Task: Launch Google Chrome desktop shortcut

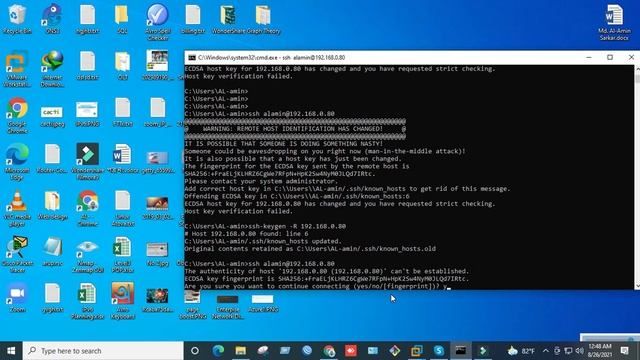Action: click(x=17, y=115)
